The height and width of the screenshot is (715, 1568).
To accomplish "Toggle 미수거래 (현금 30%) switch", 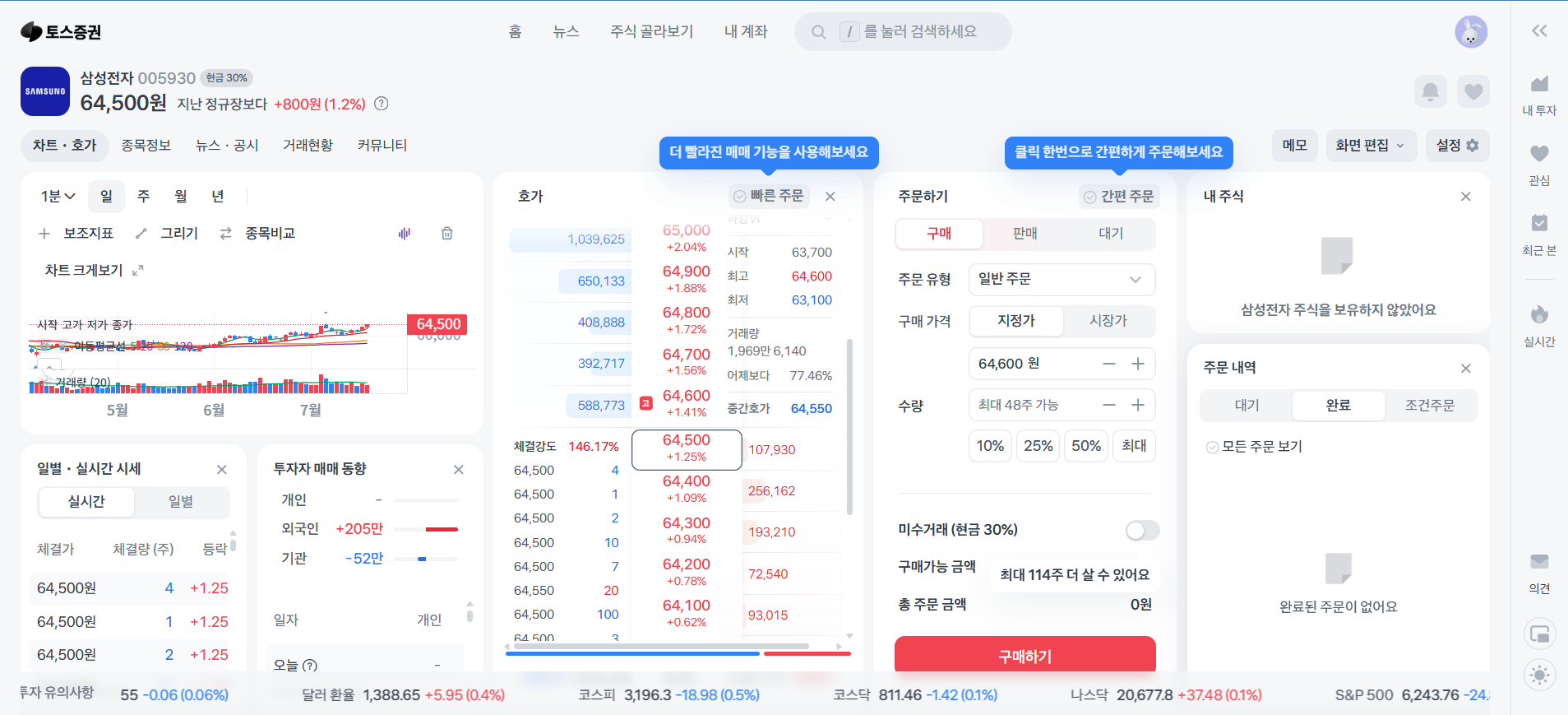I will [x=1142, y=531].
